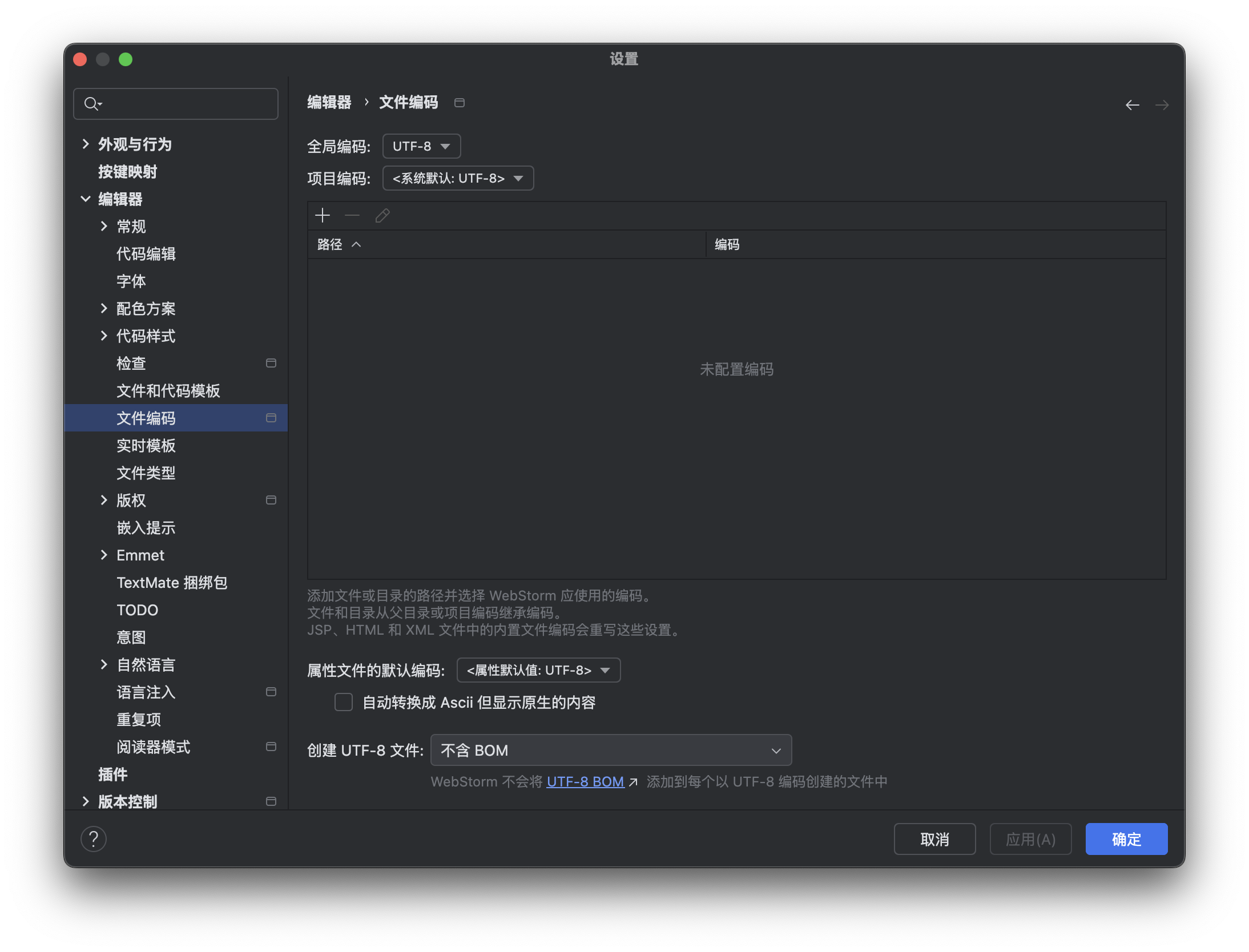The height and width of the screenshot is (952, 1249).
Task: Open the 创建 UTF-8 文件 BOM dropdown
Action: tap(611, 750)
